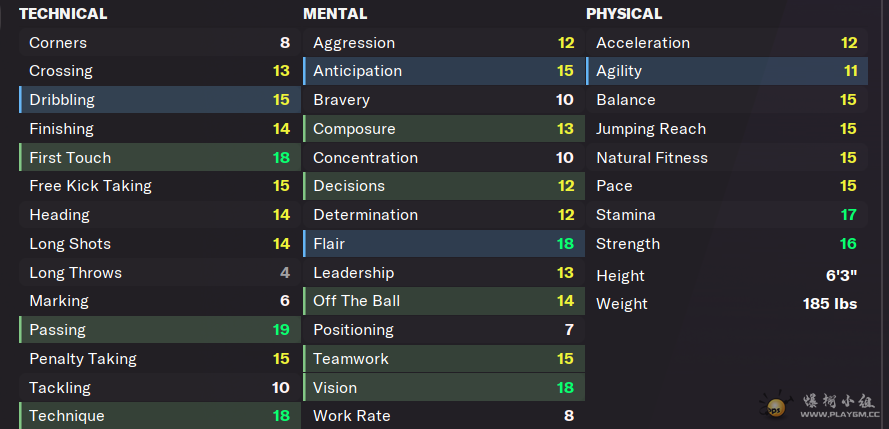Image resolution: width=889 pixels, height=429 pixels.
Task: Select the First Touch attribute row
Action: [158, 158]
